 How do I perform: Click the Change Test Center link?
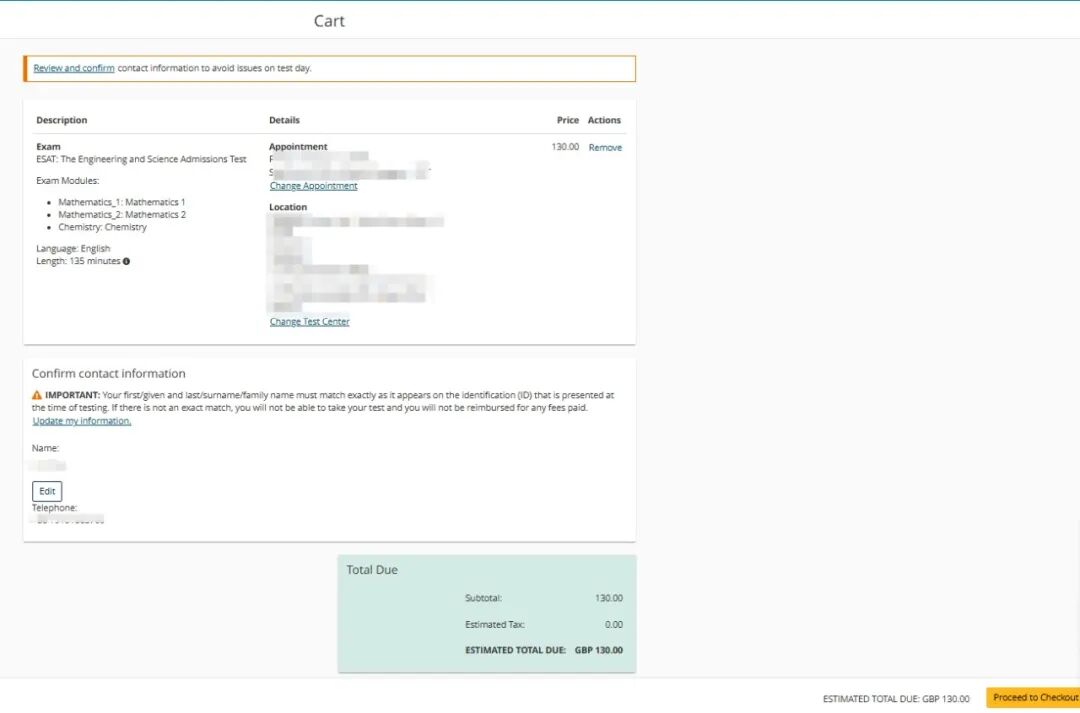coord(309,322)
